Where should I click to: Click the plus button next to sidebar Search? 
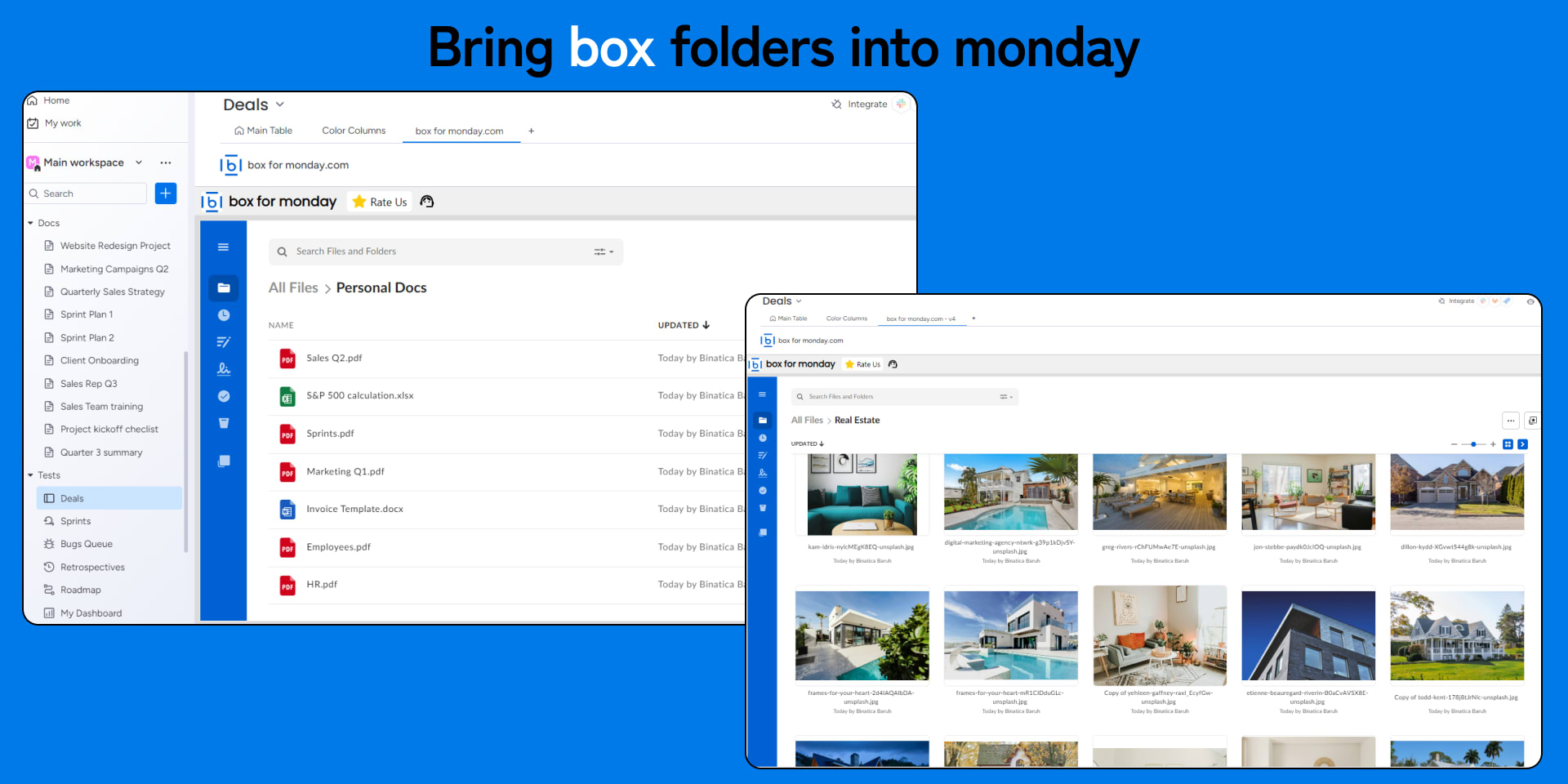[166, 194]
